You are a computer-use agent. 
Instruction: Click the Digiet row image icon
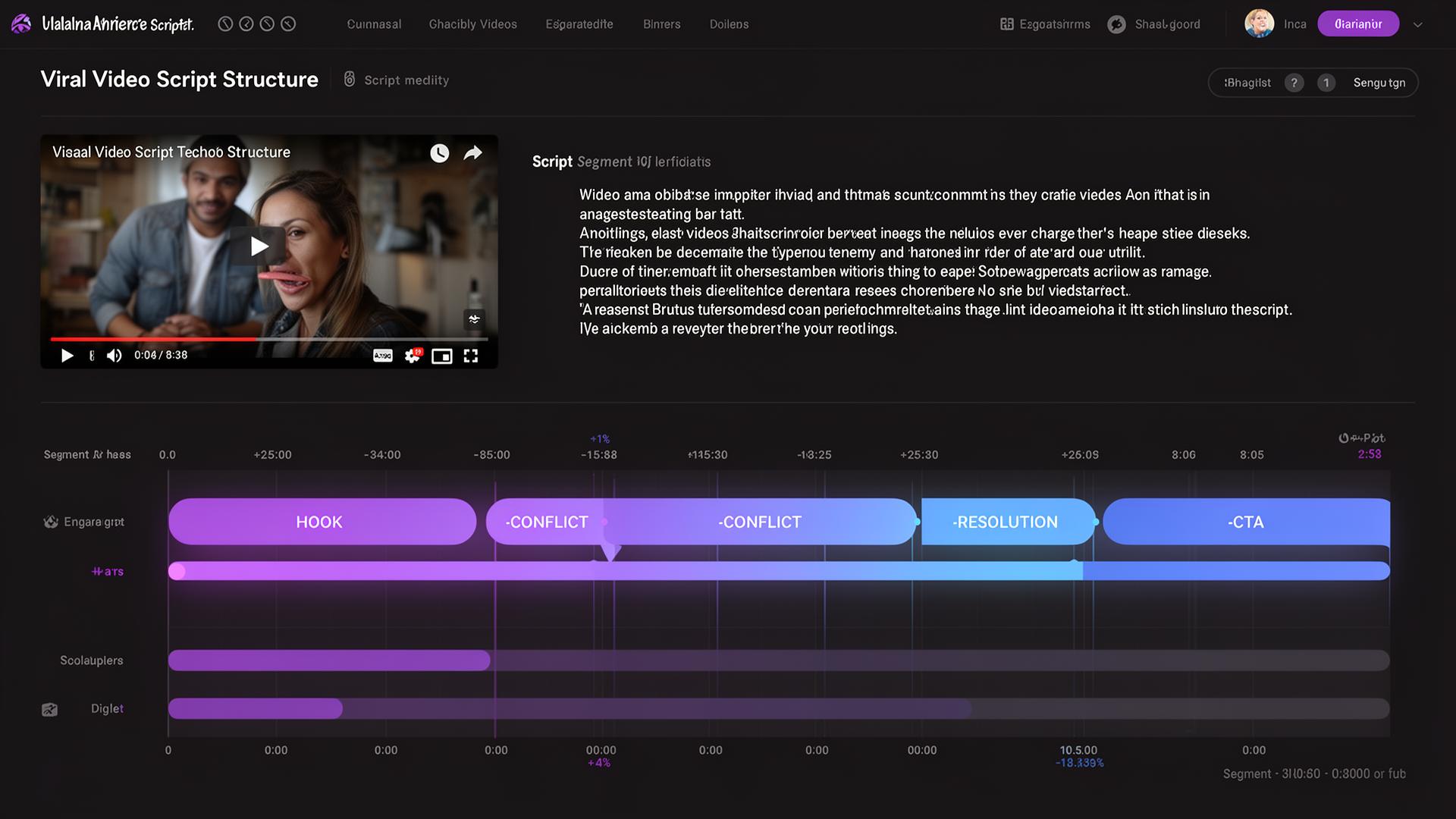49,710
